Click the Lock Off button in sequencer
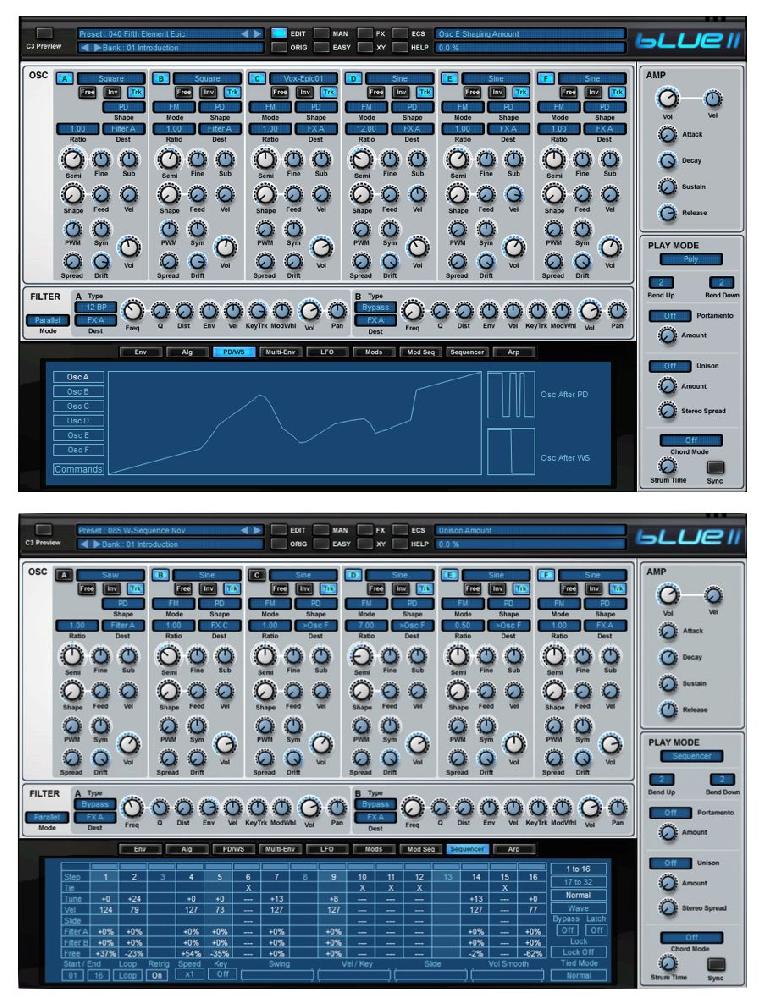This screenshot has height=1007, width=768. [x=579, y=952]
